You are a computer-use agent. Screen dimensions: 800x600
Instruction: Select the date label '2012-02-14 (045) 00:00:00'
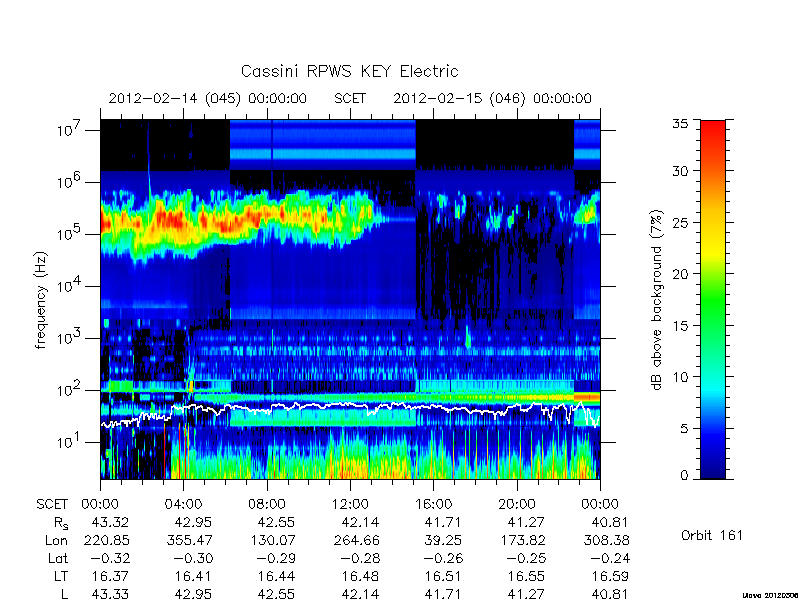coord(208,98)
